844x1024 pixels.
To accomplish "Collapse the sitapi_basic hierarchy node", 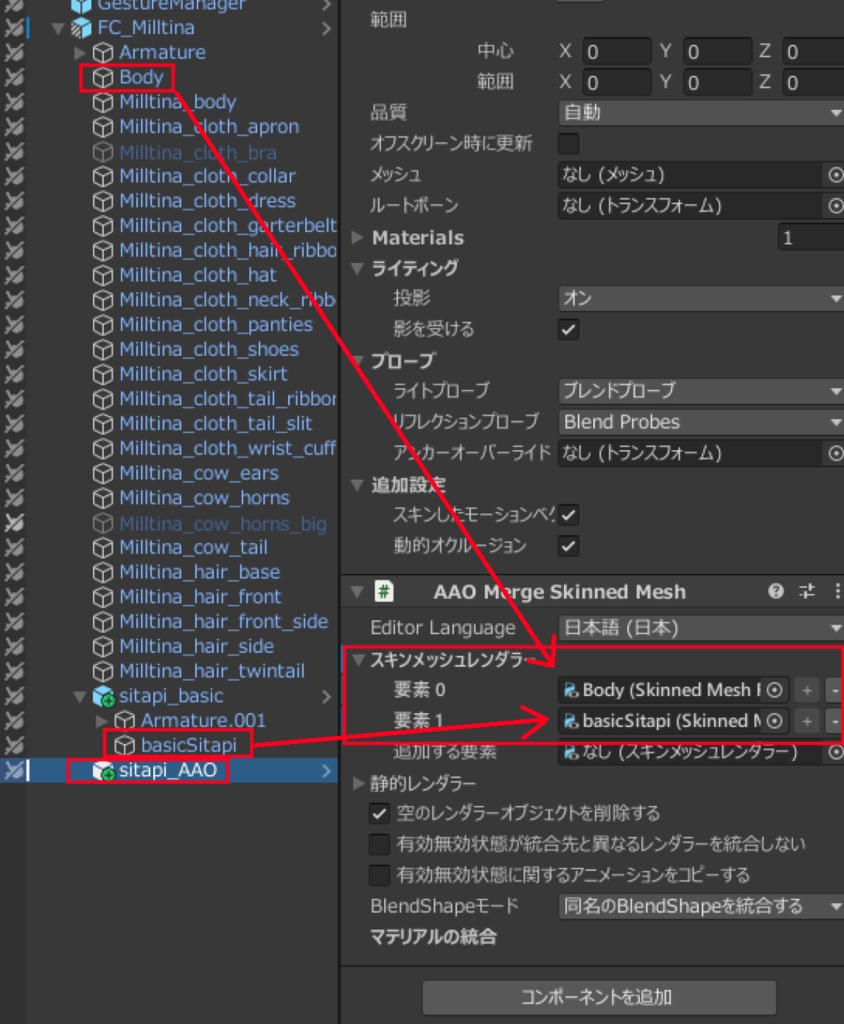I will point(80,697).
